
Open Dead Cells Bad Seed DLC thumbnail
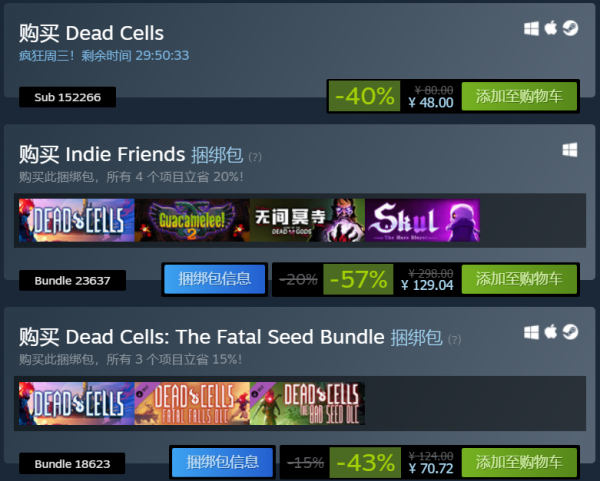(307, 403)
